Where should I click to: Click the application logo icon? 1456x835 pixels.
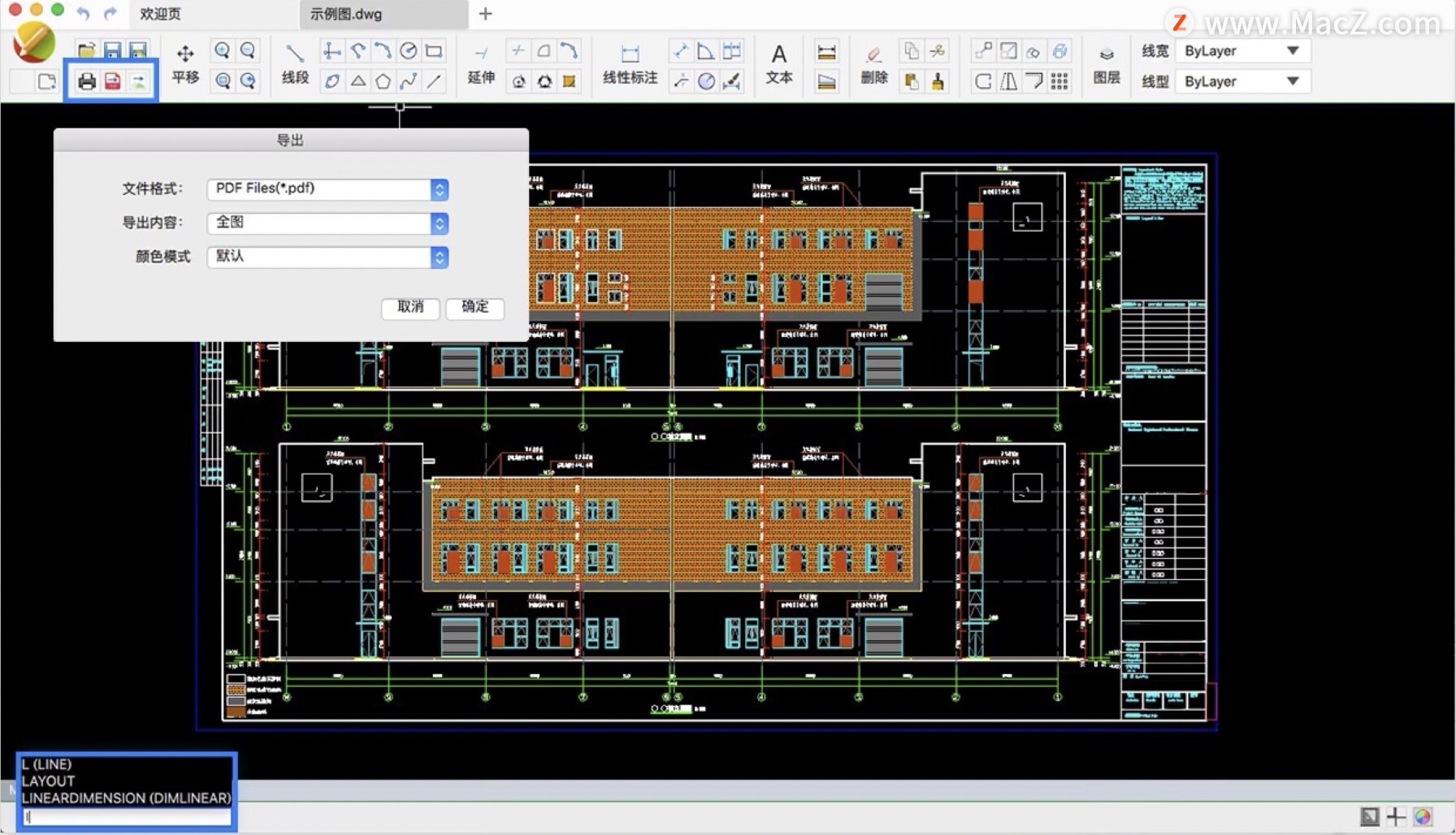[34, 42]
